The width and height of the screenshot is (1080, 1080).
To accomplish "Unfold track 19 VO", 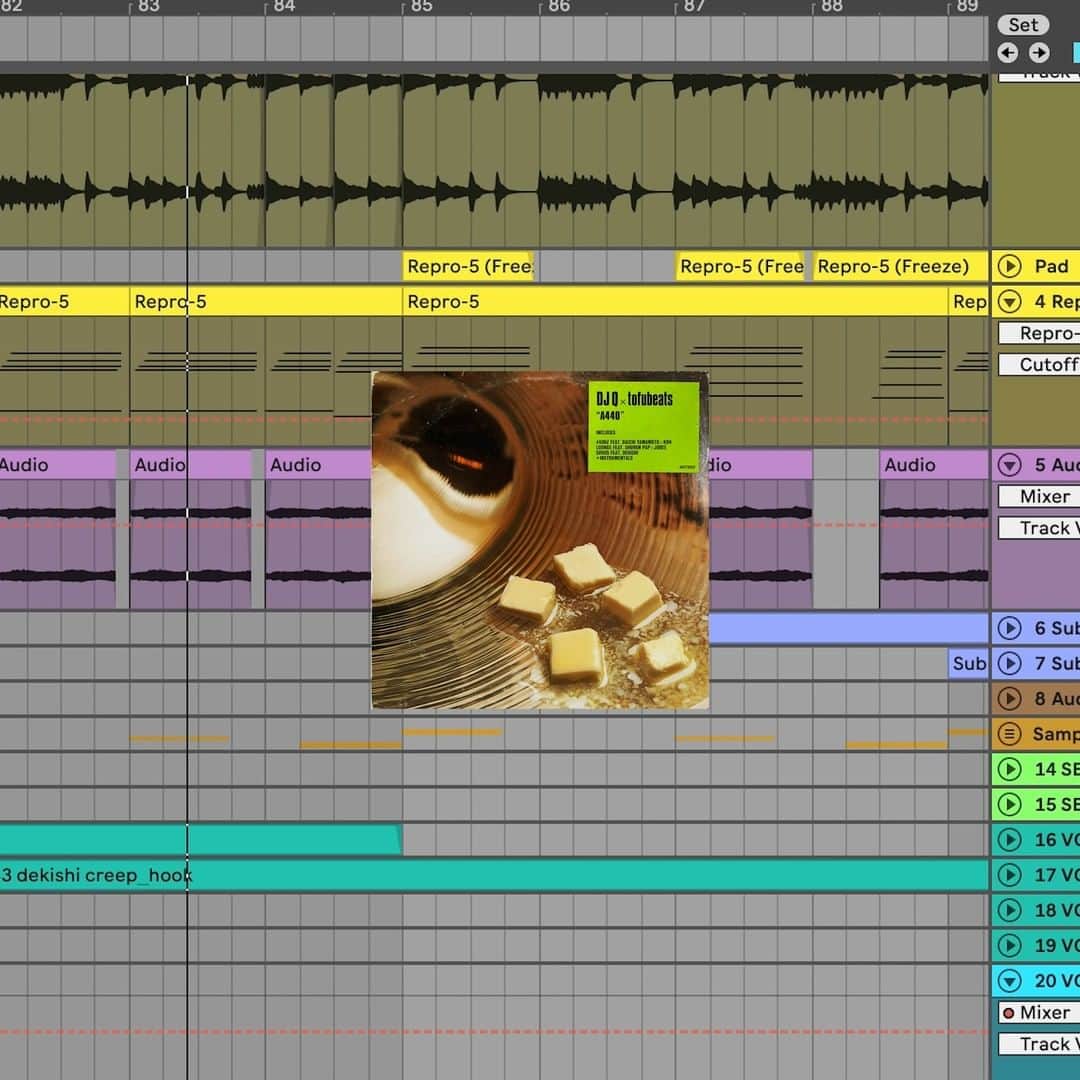I will (1010, 945).
